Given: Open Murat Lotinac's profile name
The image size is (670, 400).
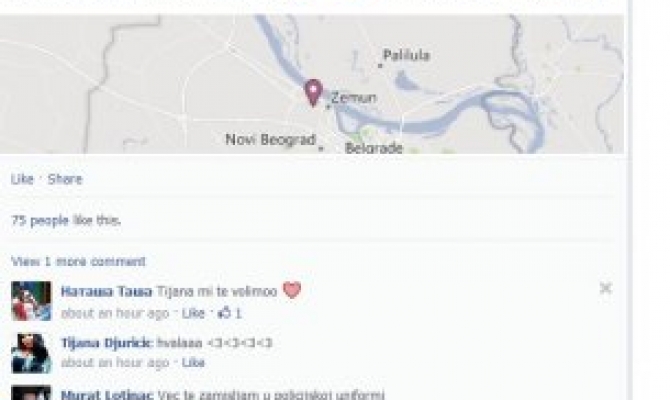Looking at the screenshot, I should coord(107,394).
